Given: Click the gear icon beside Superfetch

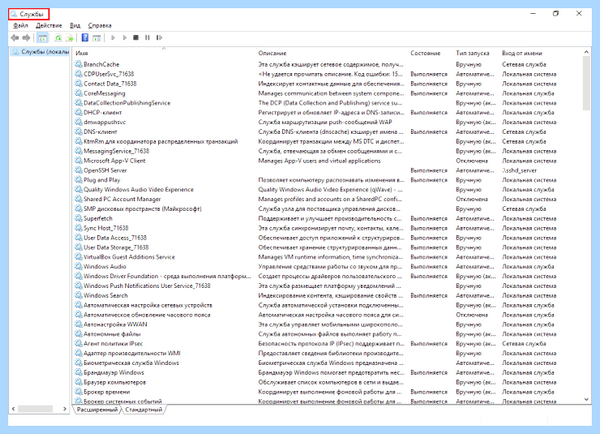Looking at the screenshot, I should pos(78,218).
